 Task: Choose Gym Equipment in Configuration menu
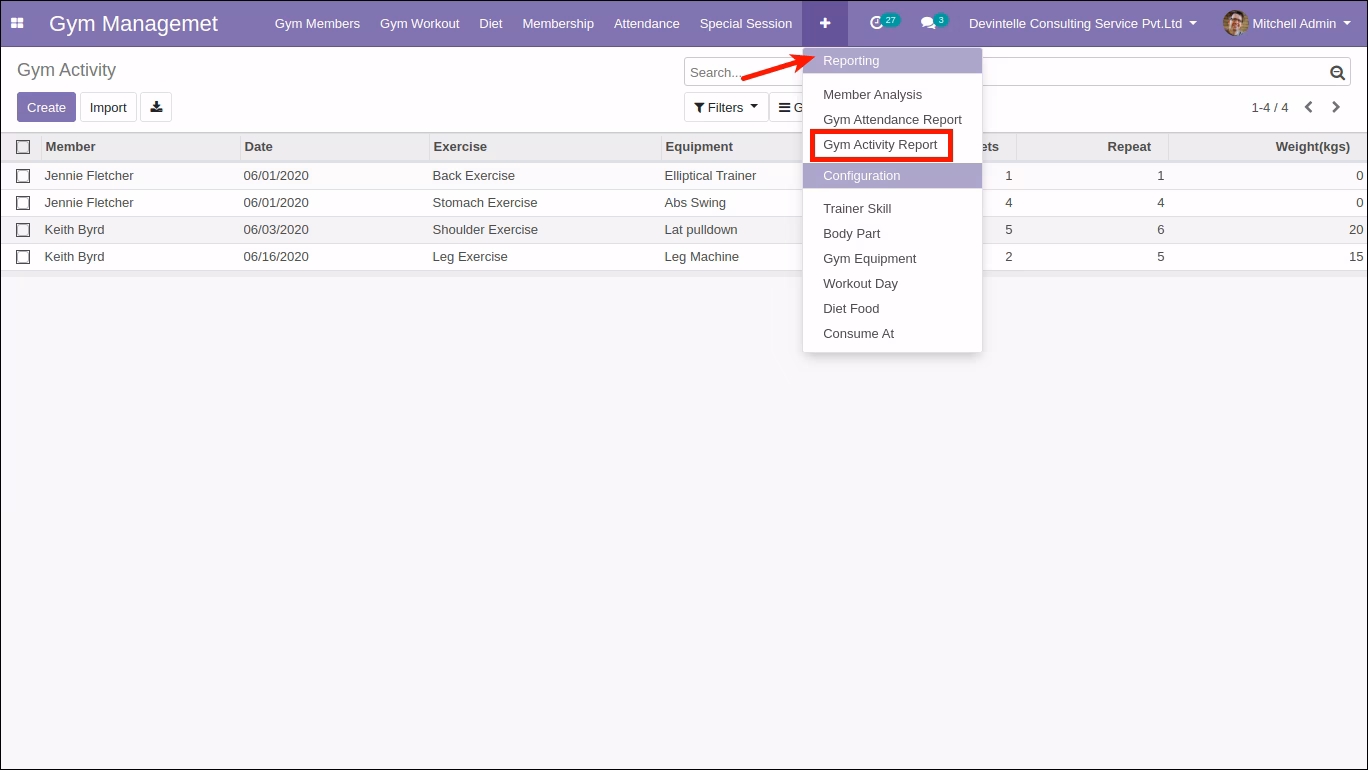869,258
